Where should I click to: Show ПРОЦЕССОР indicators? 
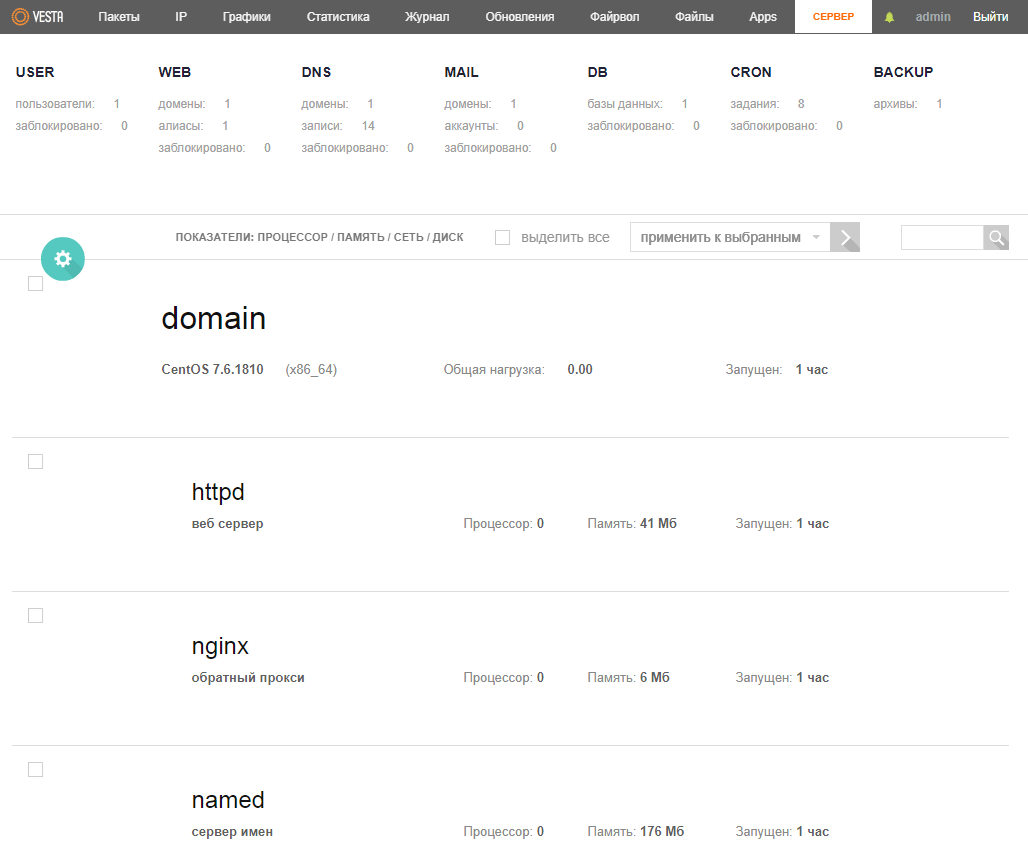292,237
